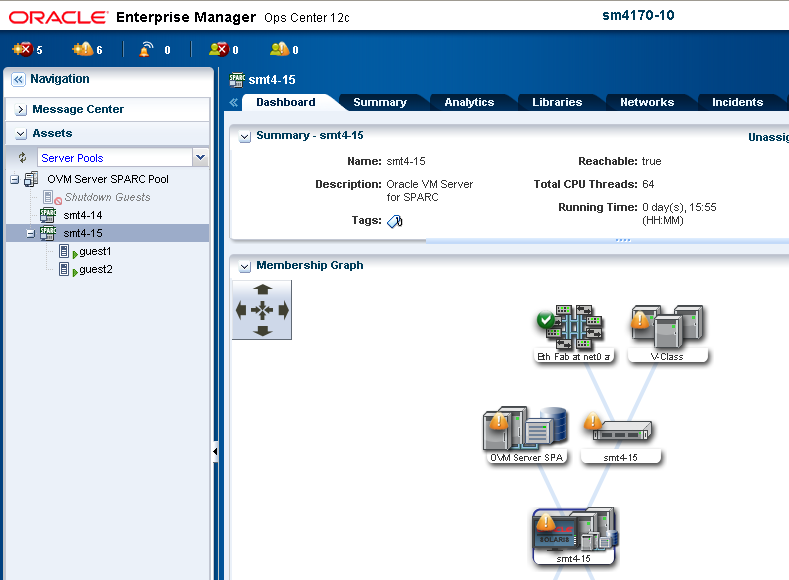The height and width of the screenshot is (580, 789).
Task: Collapse the smt4-15 tree node
Action: 31,233
